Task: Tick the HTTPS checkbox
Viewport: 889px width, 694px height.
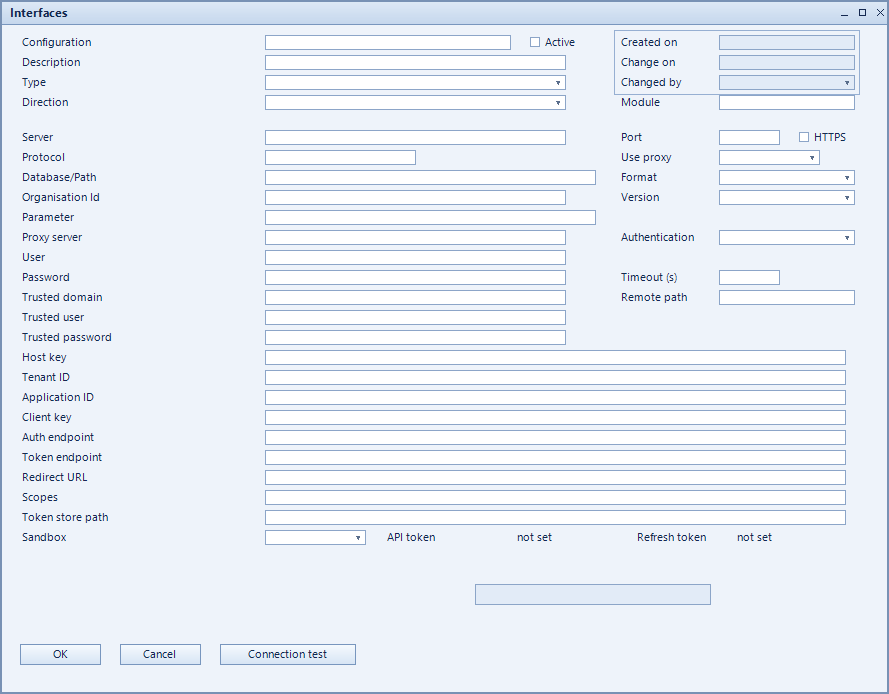Action: coord(803,137)
